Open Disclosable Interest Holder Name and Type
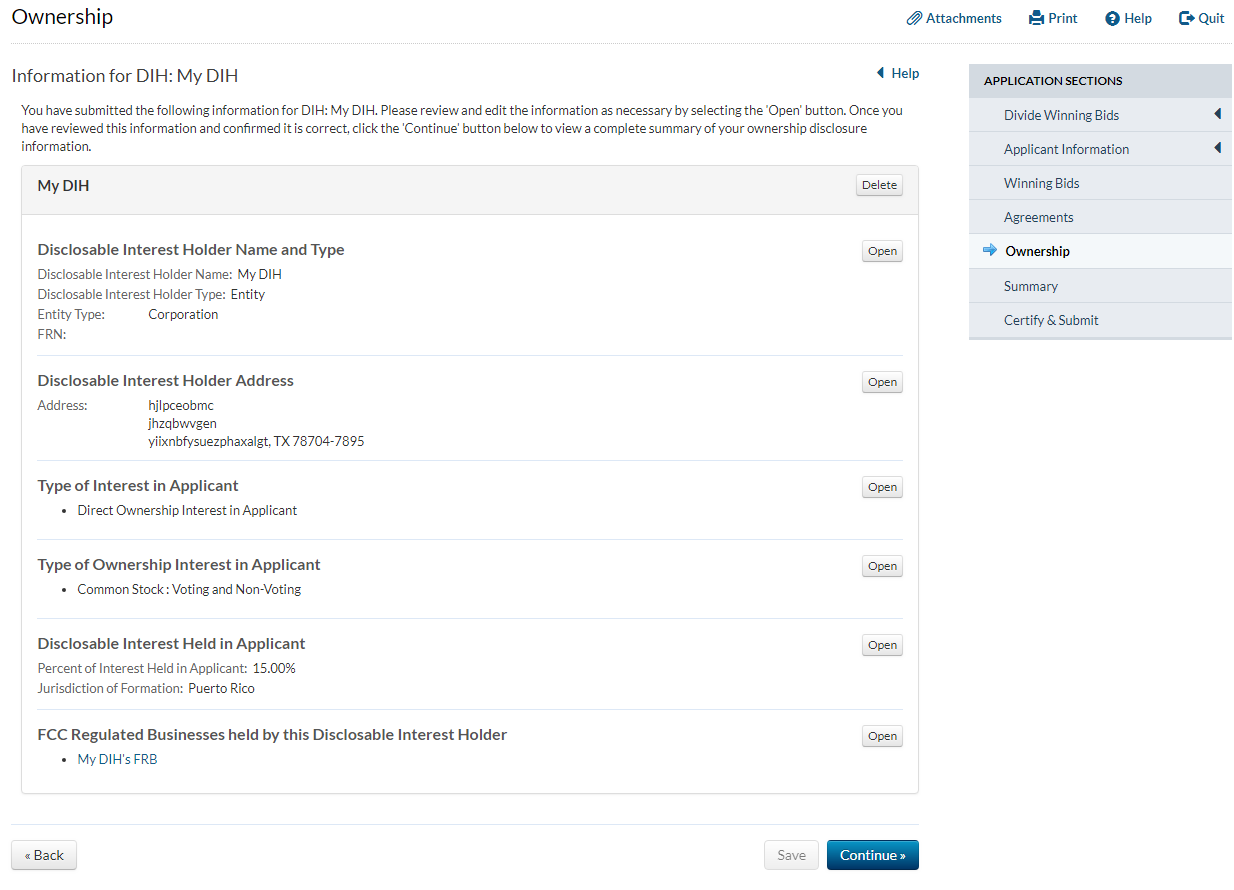The image size is (1234, 890). tap(882, 251)
